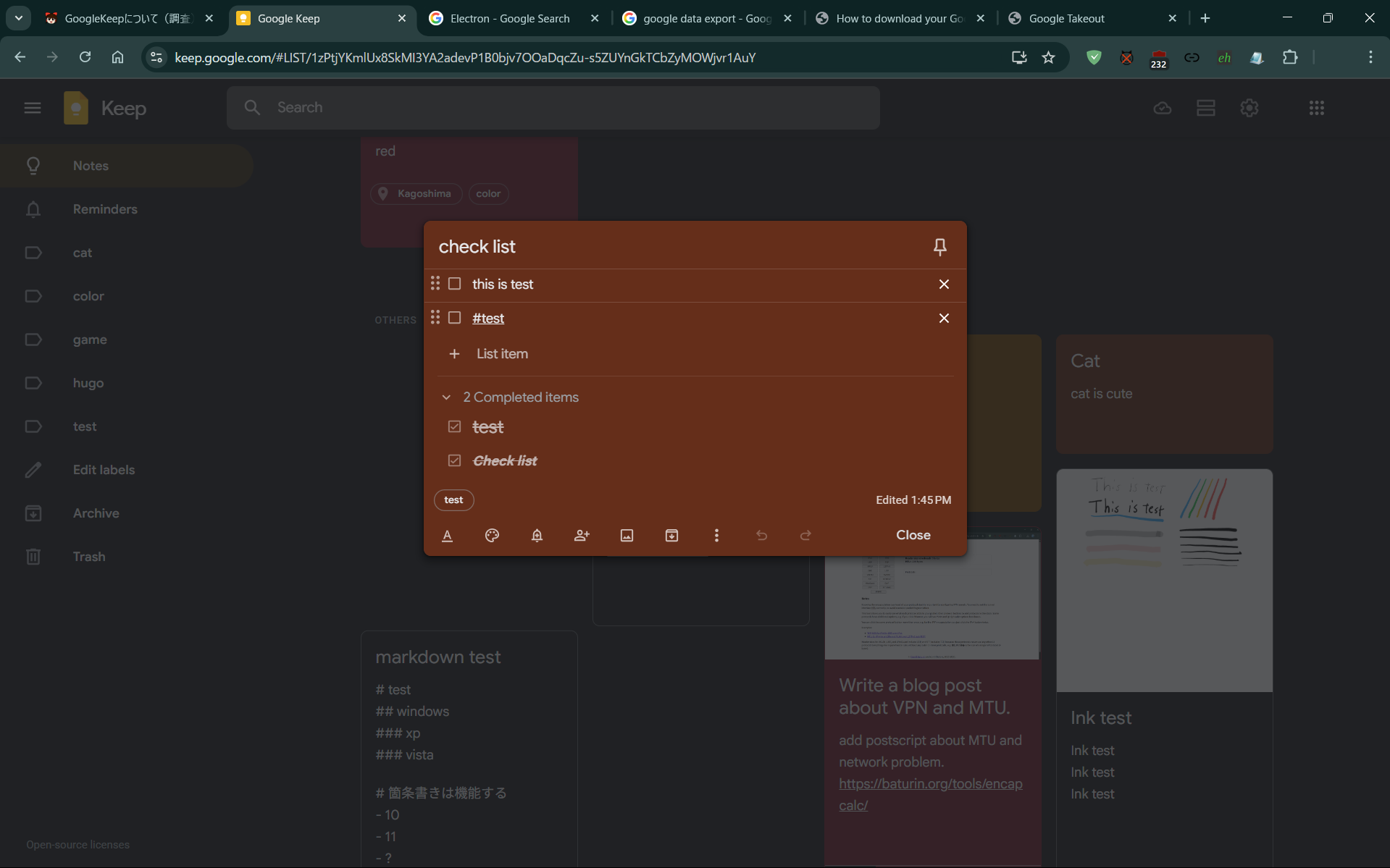Open baturin.org encap calc link

click(931, 794)
